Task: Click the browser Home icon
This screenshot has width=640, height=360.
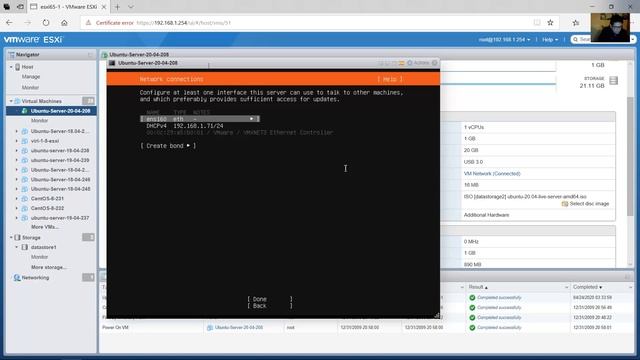Action: click(64, 23)
